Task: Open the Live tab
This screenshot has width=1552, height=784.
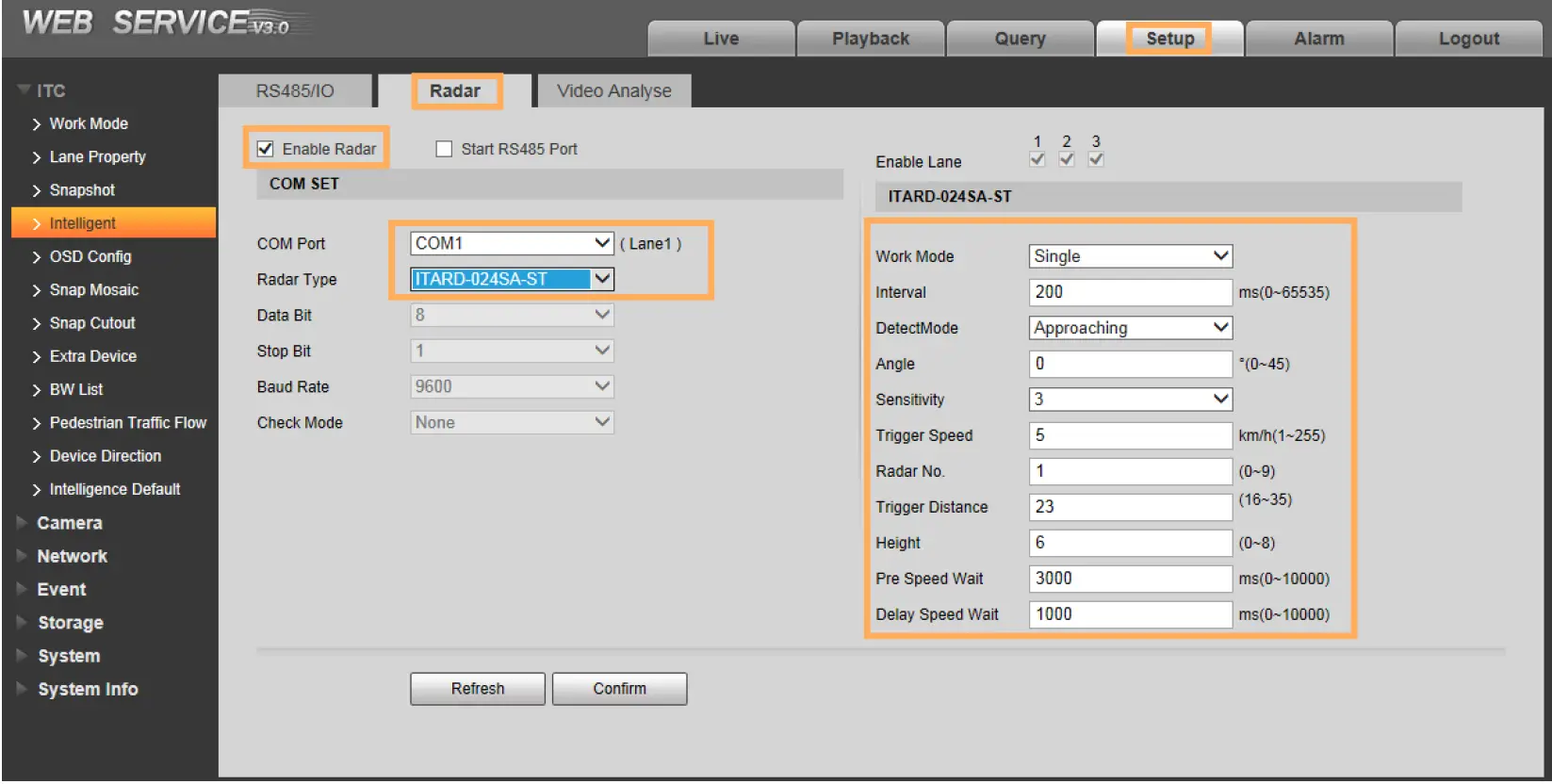Action: pyautogui.click(x=721, y=39)
